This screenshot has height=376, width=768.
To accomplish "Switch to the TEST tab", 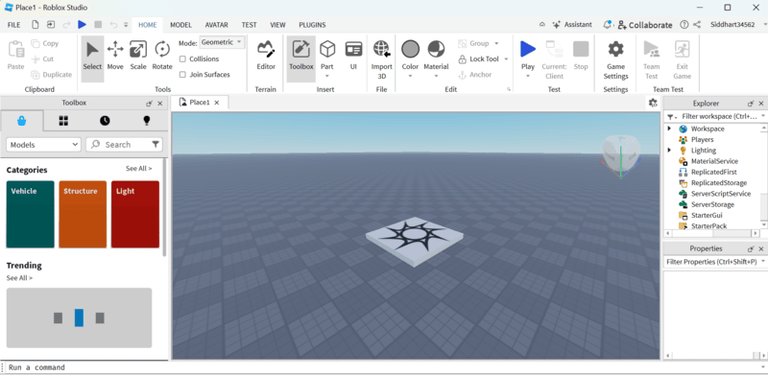I will pos(249,24).
